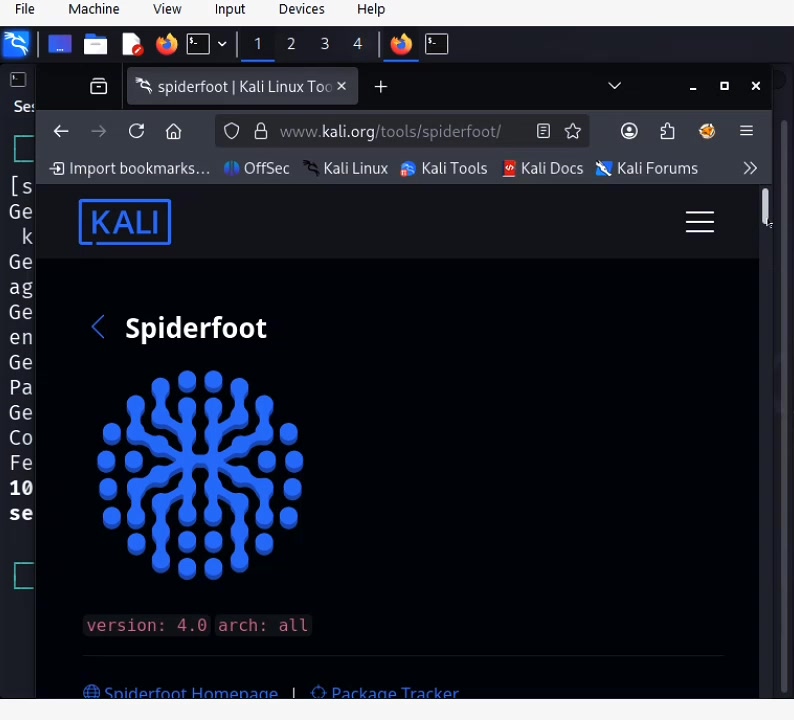This screenshot has height=720, width=794.
Task: Click the version: 4.0 badge
Action: pos(147,625)
